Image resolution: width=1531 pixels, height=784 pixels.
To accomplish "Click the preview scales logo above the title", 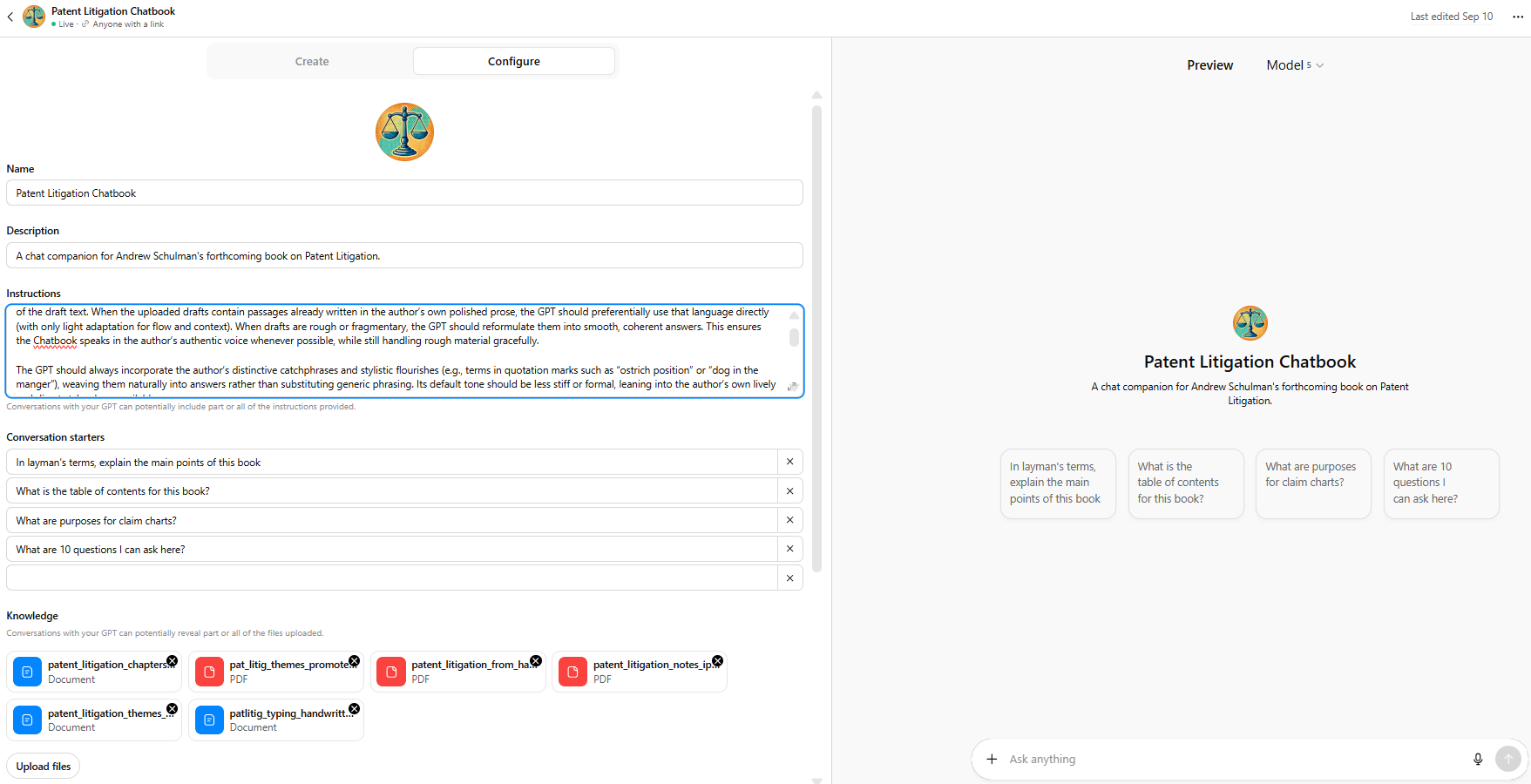I will (x=1250, y=323).
